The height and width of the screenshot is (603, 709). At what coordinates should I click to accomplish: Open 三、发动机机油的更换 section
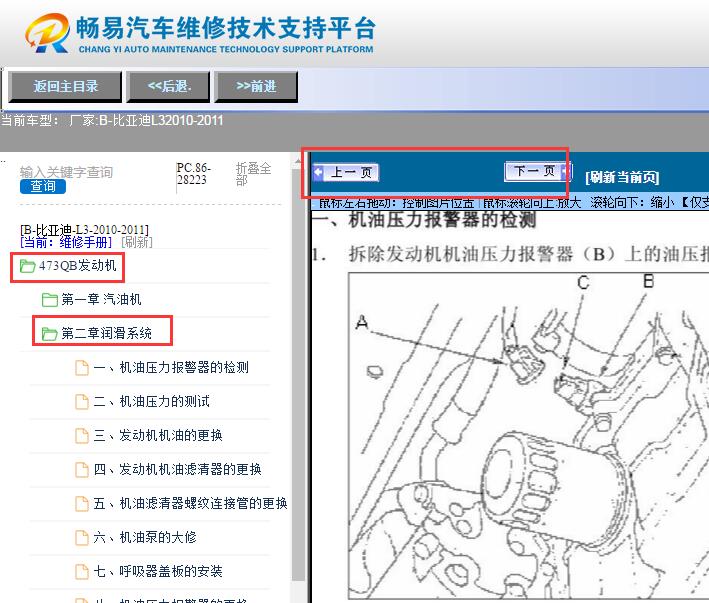tap(158, 435)
